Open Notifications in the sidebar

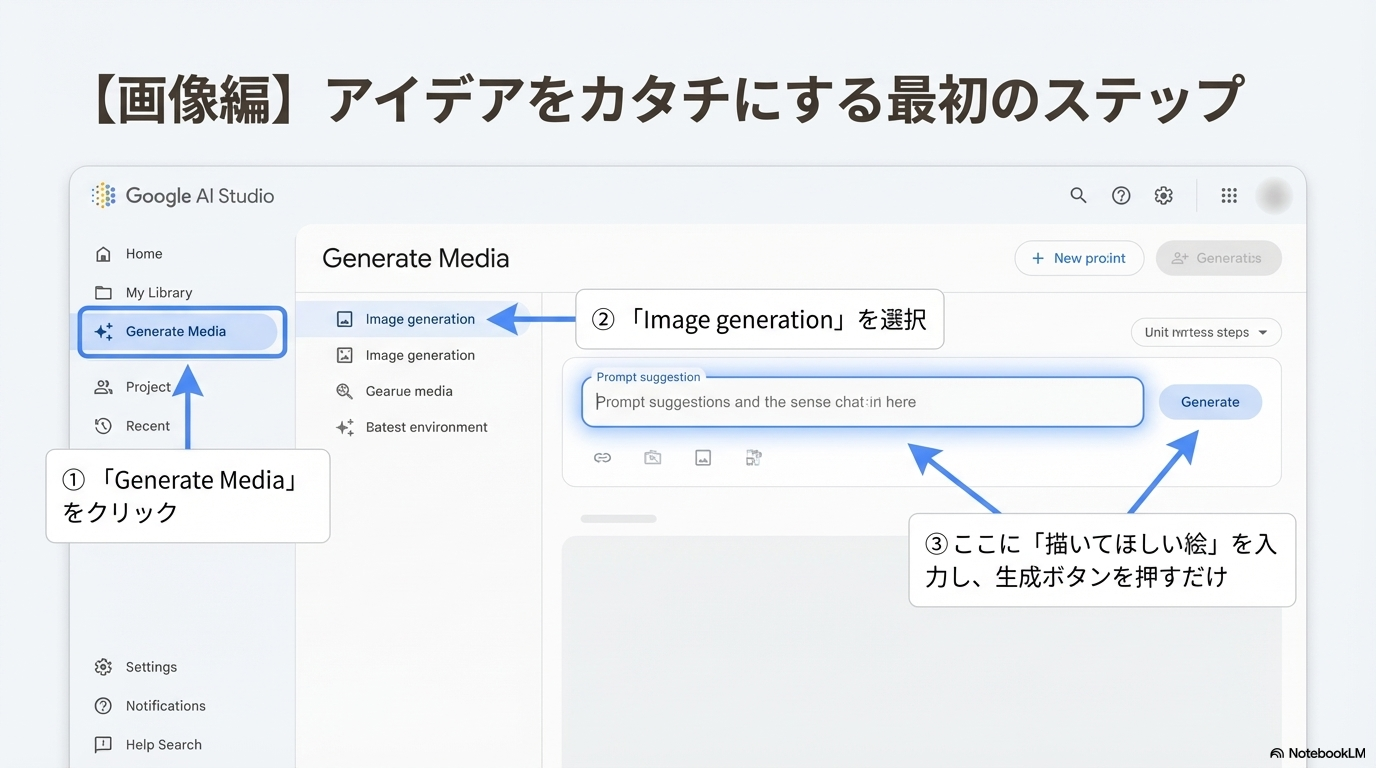[165, 706]
